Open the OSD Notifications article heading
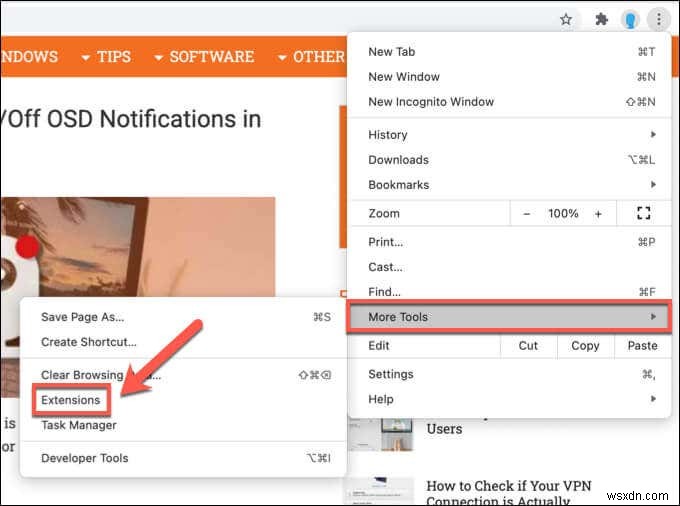Viewport: 680px width, 506px height. (x=131, y=119)
